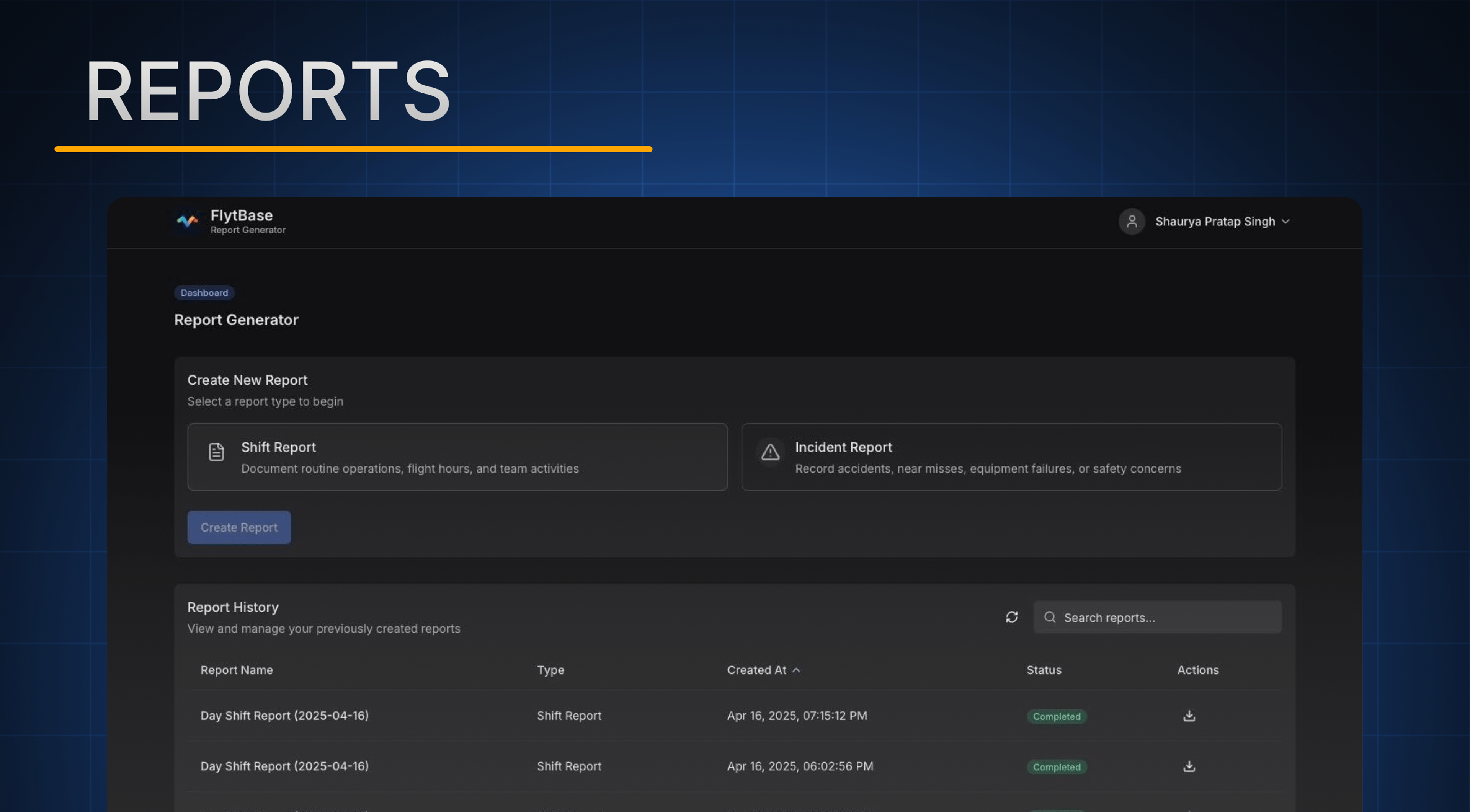Image resolution: width=1470 pixels, height=812 pixels.
Task: Click Completed badge for 06:02:56 PM report
Action: pyautogui.click(x=1056, y=767)
